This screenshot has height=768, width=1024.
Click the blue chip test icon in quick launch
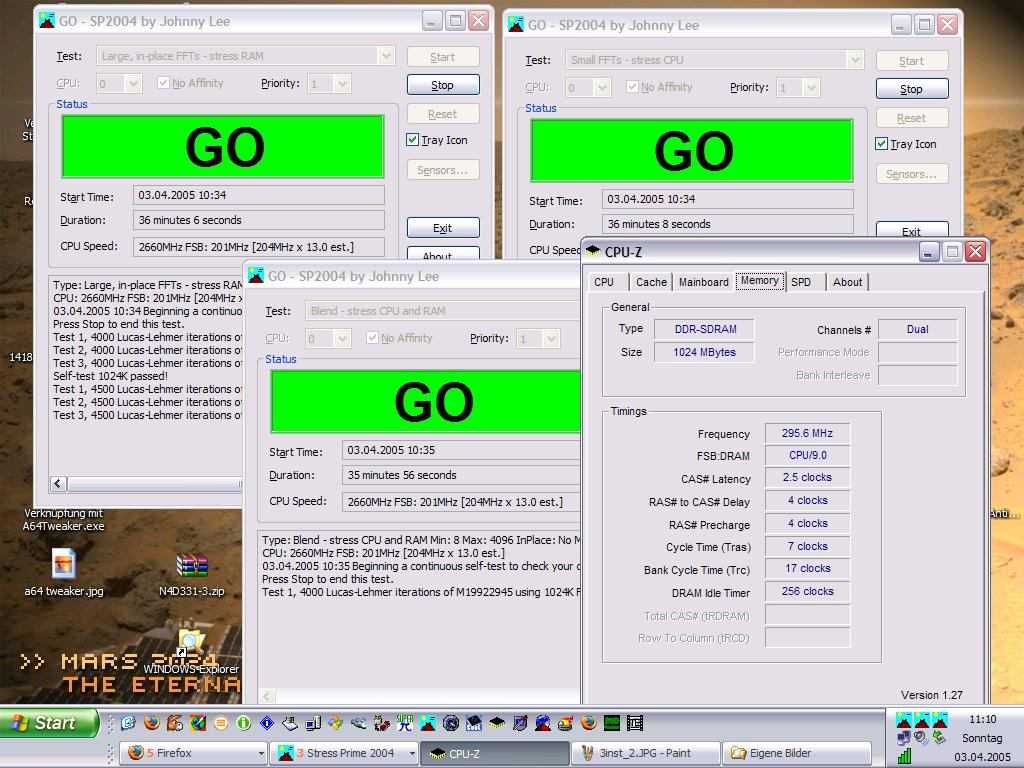(x=473, y=723)
